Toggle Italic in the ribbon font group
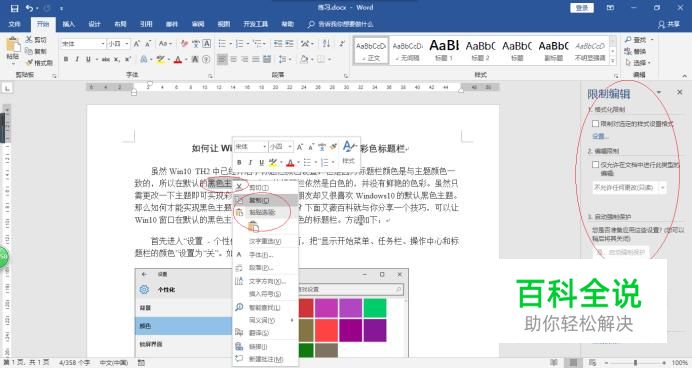The image size is (692, 368). click(77, 59)
